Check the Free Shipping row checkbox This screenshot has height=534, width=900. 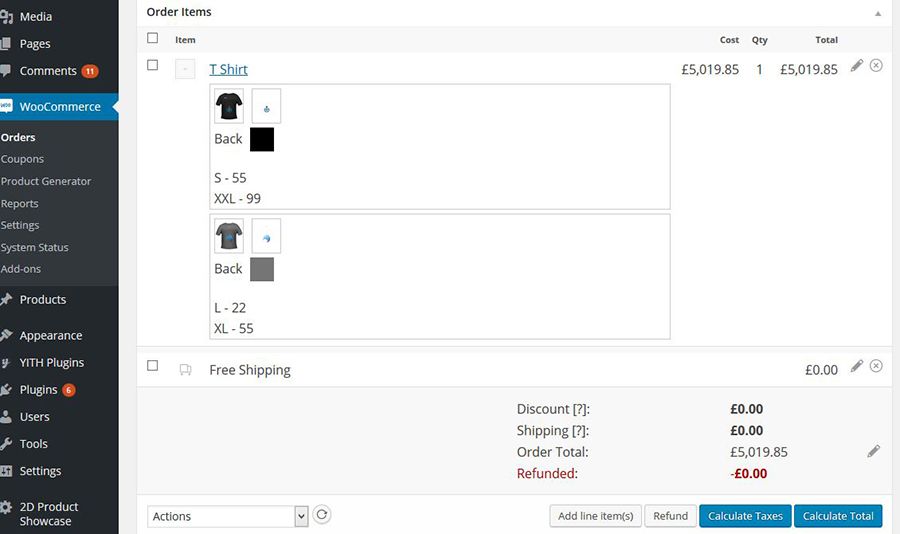pyautogui.click(x=152, y=365)
